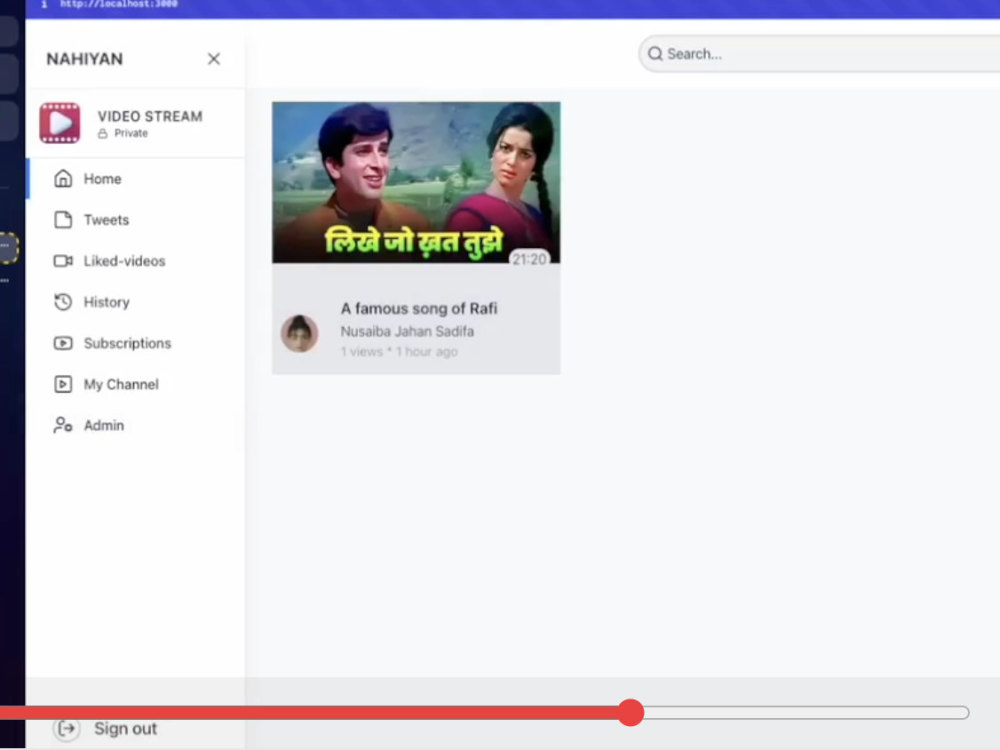Screen dimensions: 1000x750
Task: Open the Rafi song video thumbnail
Action: [416, 182]
